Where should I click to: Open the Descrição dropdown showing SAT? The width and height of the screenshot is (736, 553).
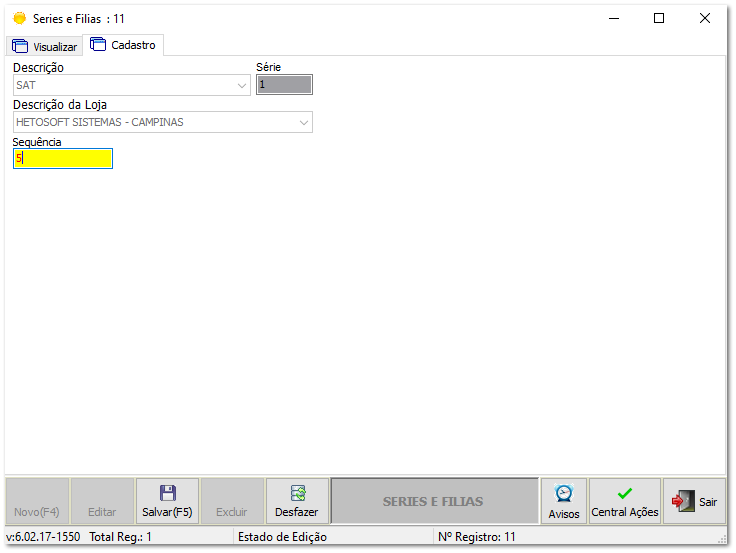pos(131,85)
